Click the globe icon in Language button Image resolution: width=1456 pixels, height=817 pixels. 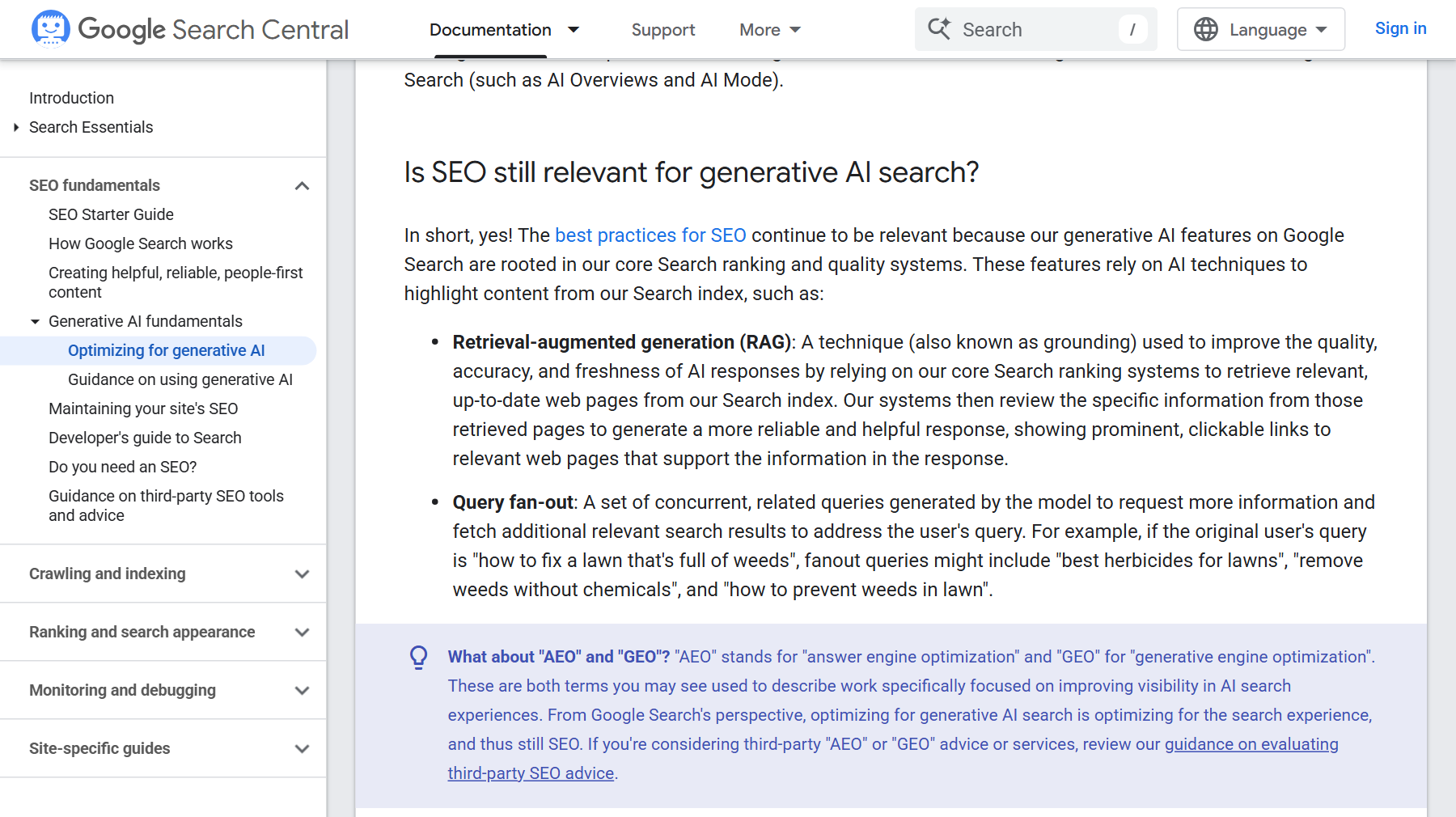click(x=1205, y=29)
